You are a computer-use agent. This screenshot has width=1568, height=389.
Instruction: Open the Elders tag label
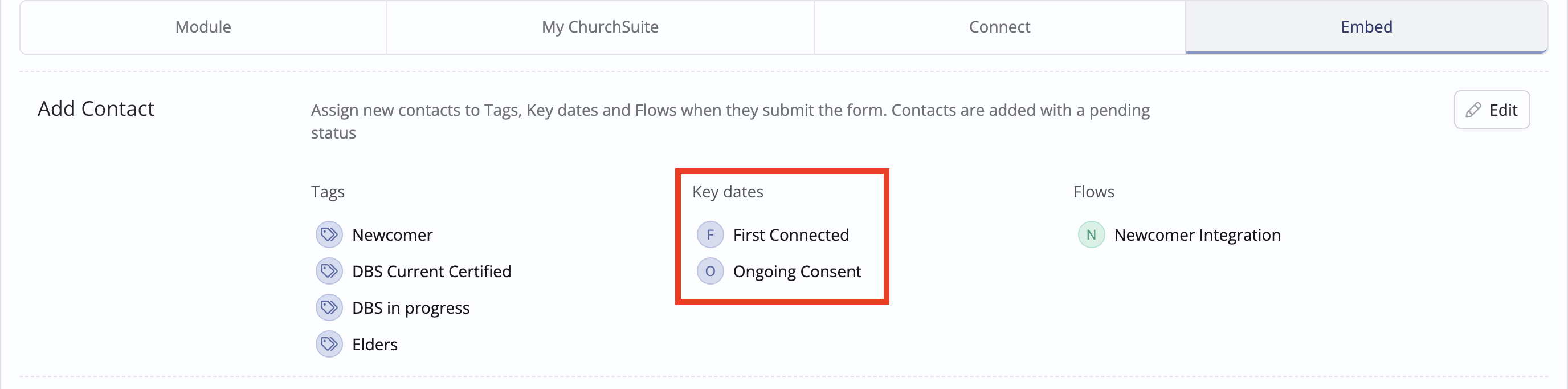(375, 345)
